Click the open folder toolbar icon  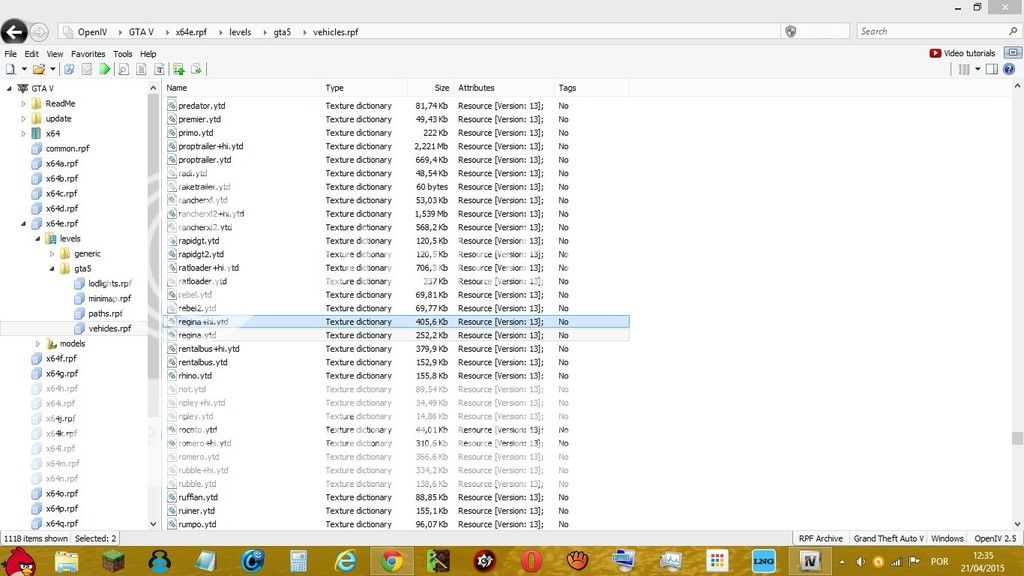[38, 69]
